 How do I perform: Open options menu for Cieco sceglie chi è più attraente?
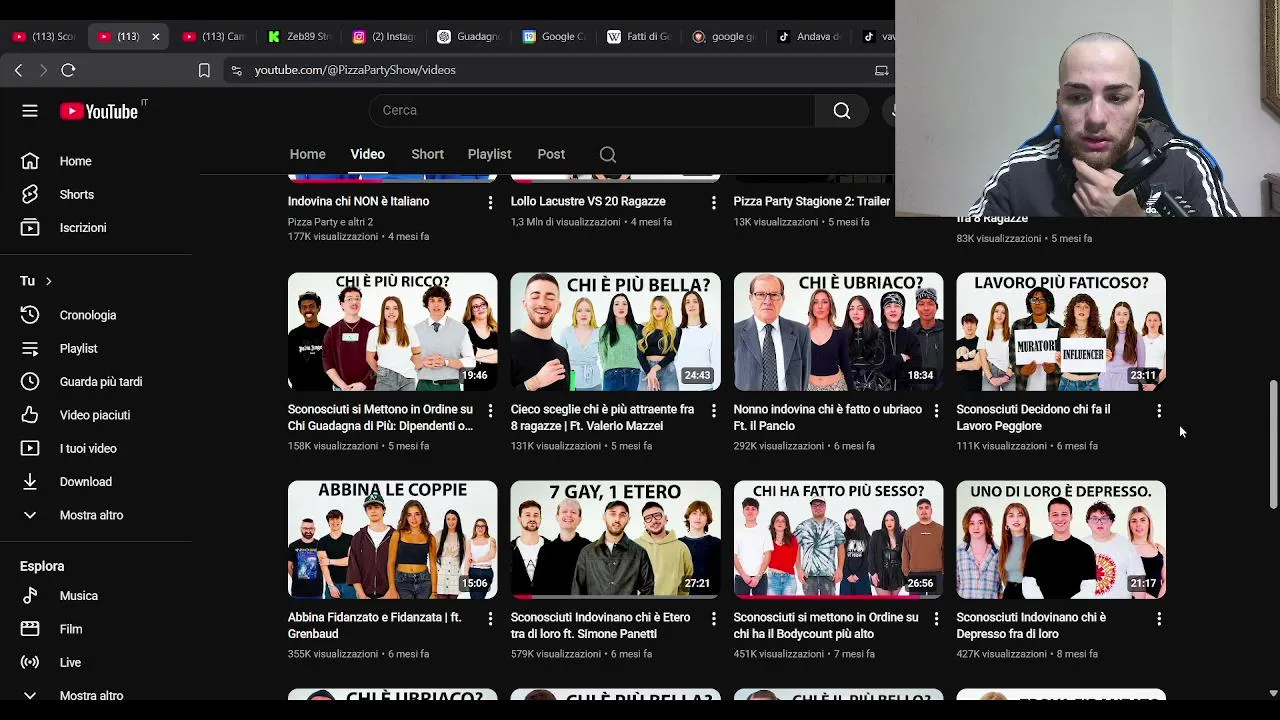coord(713,411)
